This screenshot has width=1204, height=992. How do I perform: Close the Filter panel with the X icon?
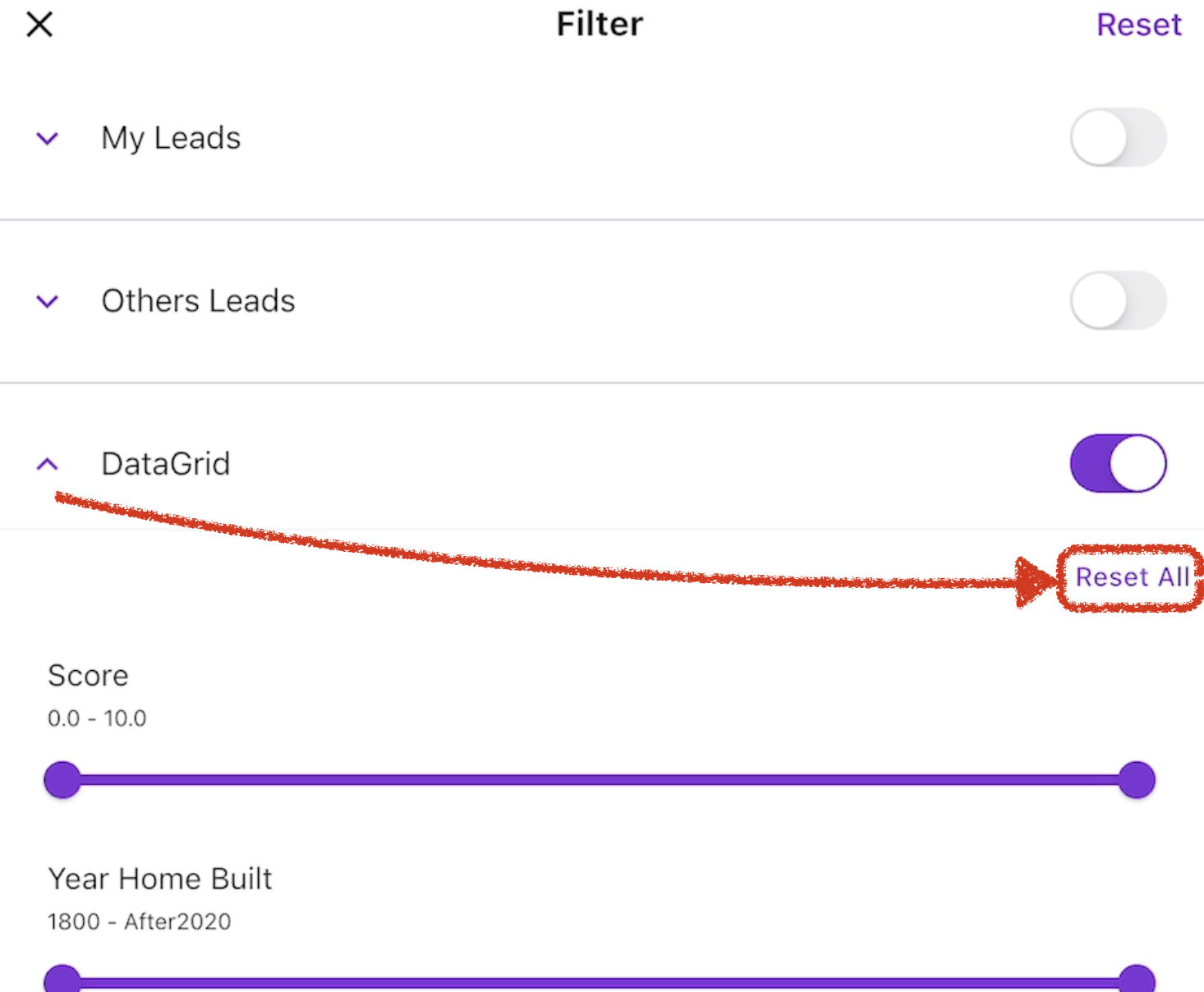pyautogui.click(x=39, y=25)
